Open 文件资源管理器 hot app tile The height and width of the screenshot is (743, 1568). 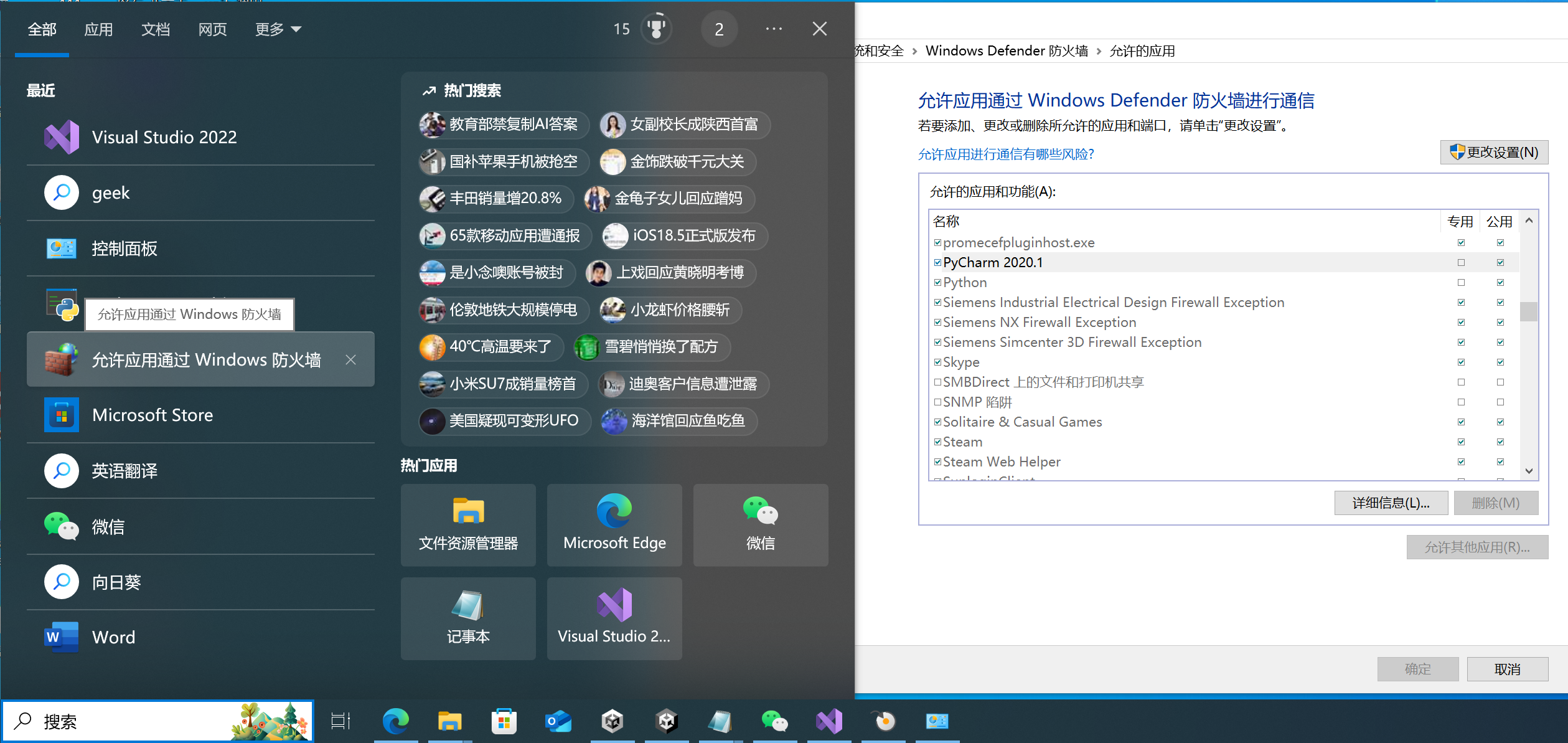tap(468, 525)
